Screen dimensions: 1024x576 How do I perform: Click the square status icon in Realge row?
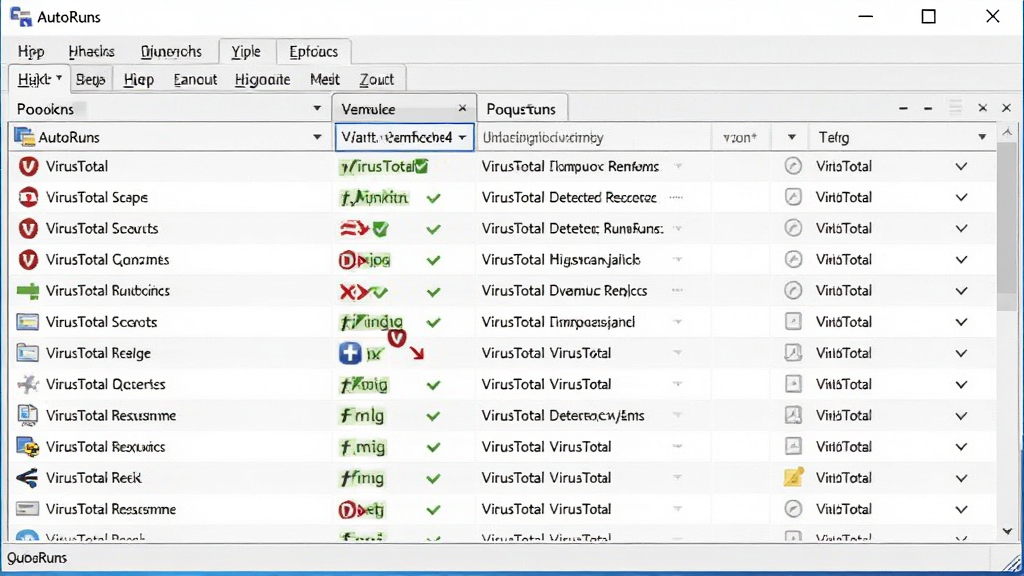point(793,353)
